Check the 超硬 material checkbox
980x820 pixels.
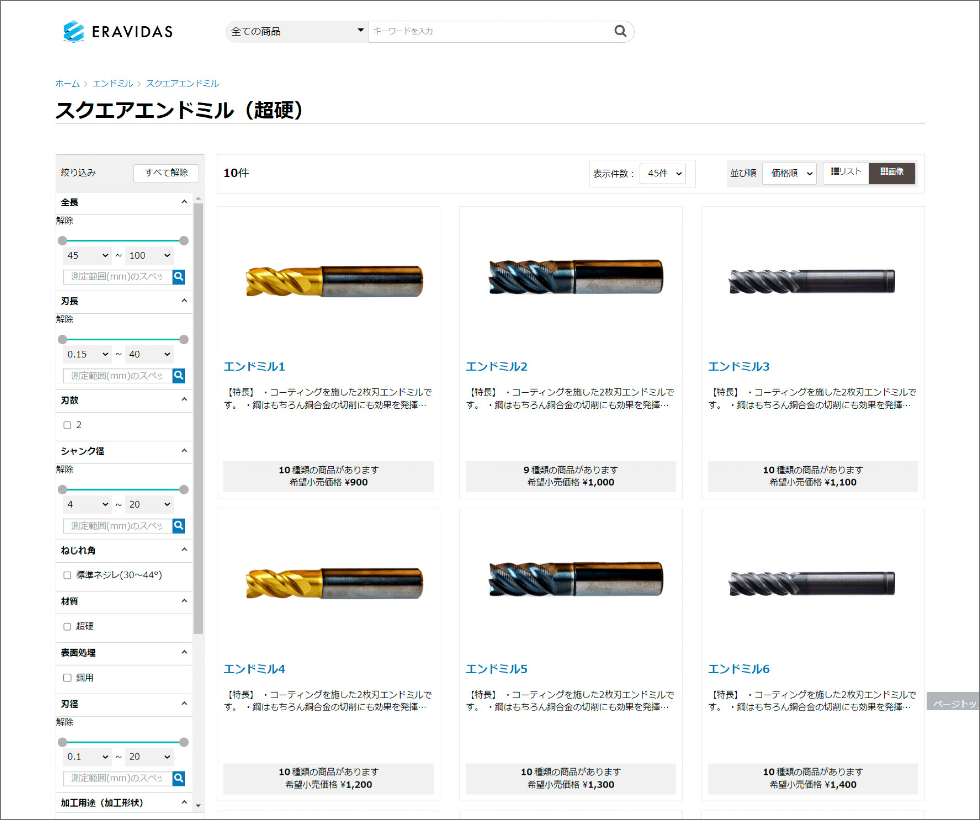(68, 626)
